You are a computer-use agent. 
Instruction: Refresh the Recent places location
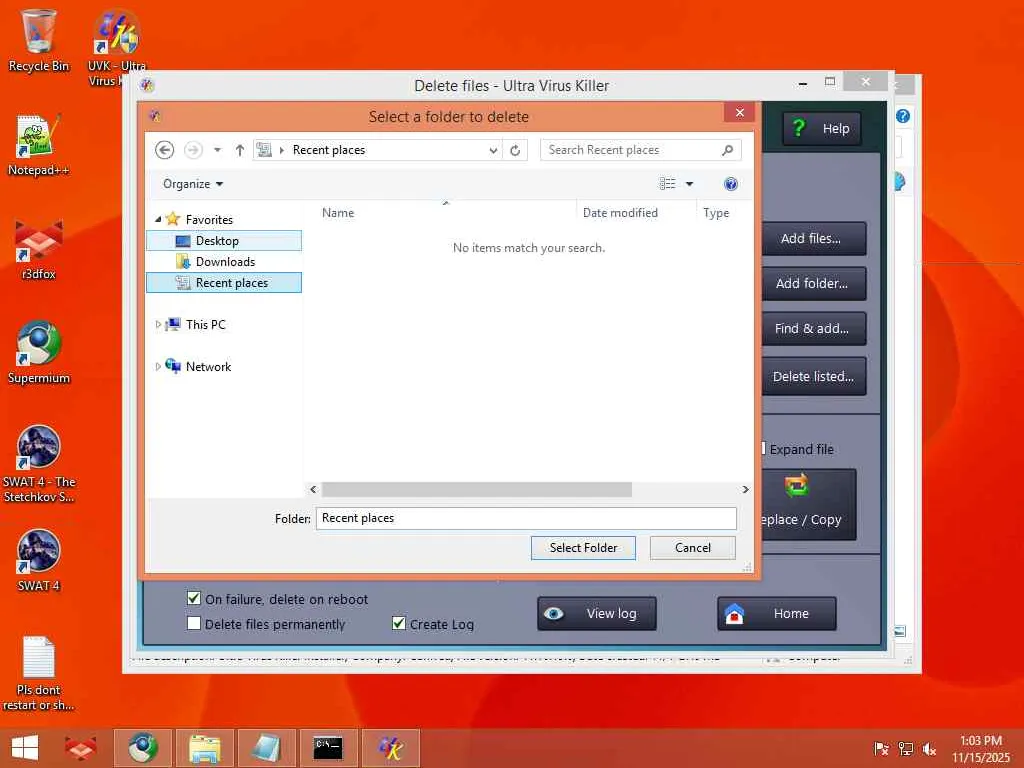coord(515,150)
